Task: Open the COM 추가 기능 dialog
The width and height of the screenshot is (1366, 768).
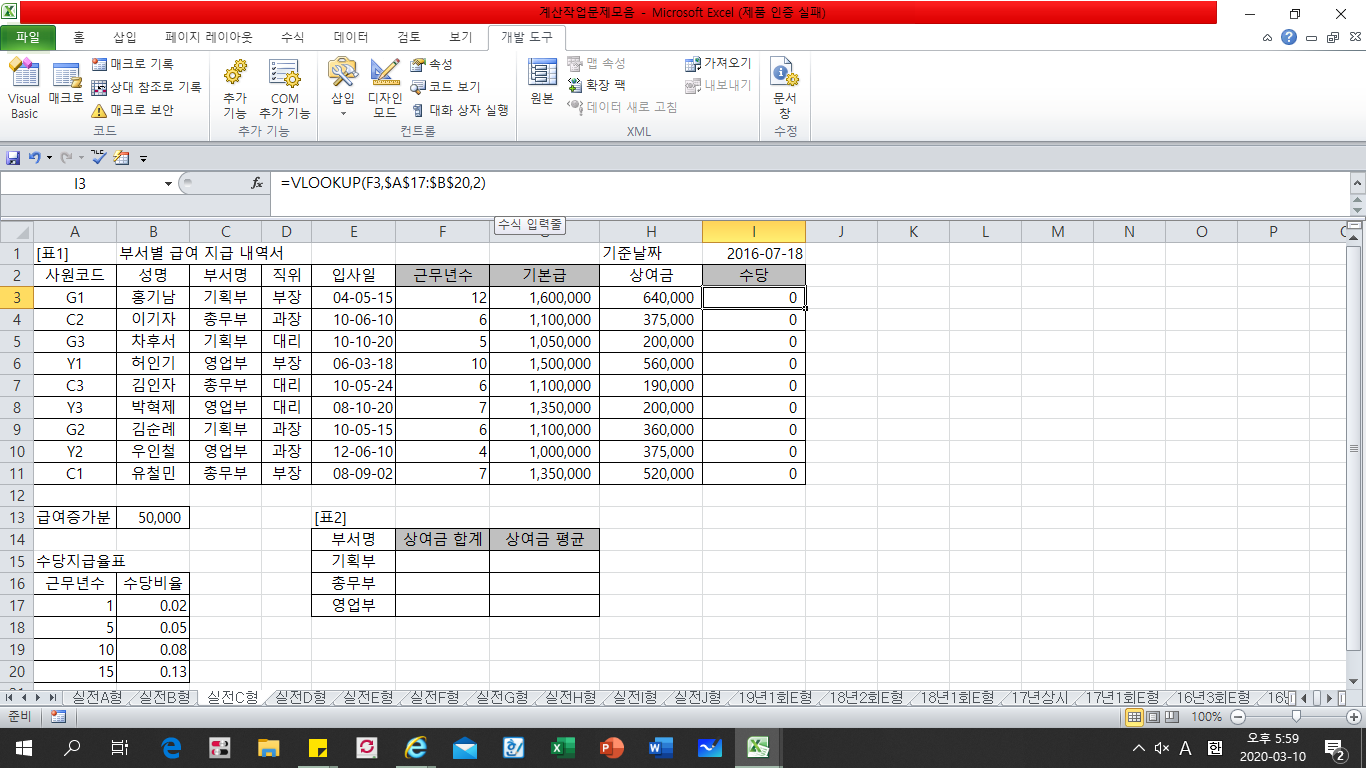Action: pyautogui.click(x=284, y=87)
